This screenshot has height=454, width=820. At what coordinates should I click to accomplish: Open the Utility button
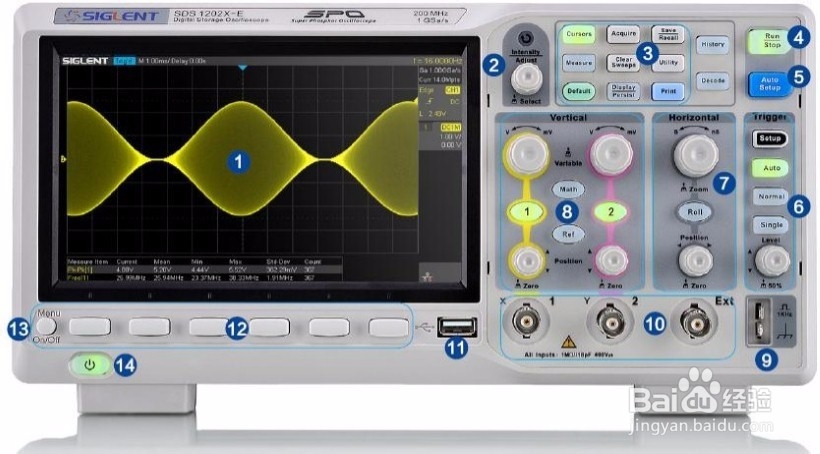pyautogui.click(x=668, y=63)
